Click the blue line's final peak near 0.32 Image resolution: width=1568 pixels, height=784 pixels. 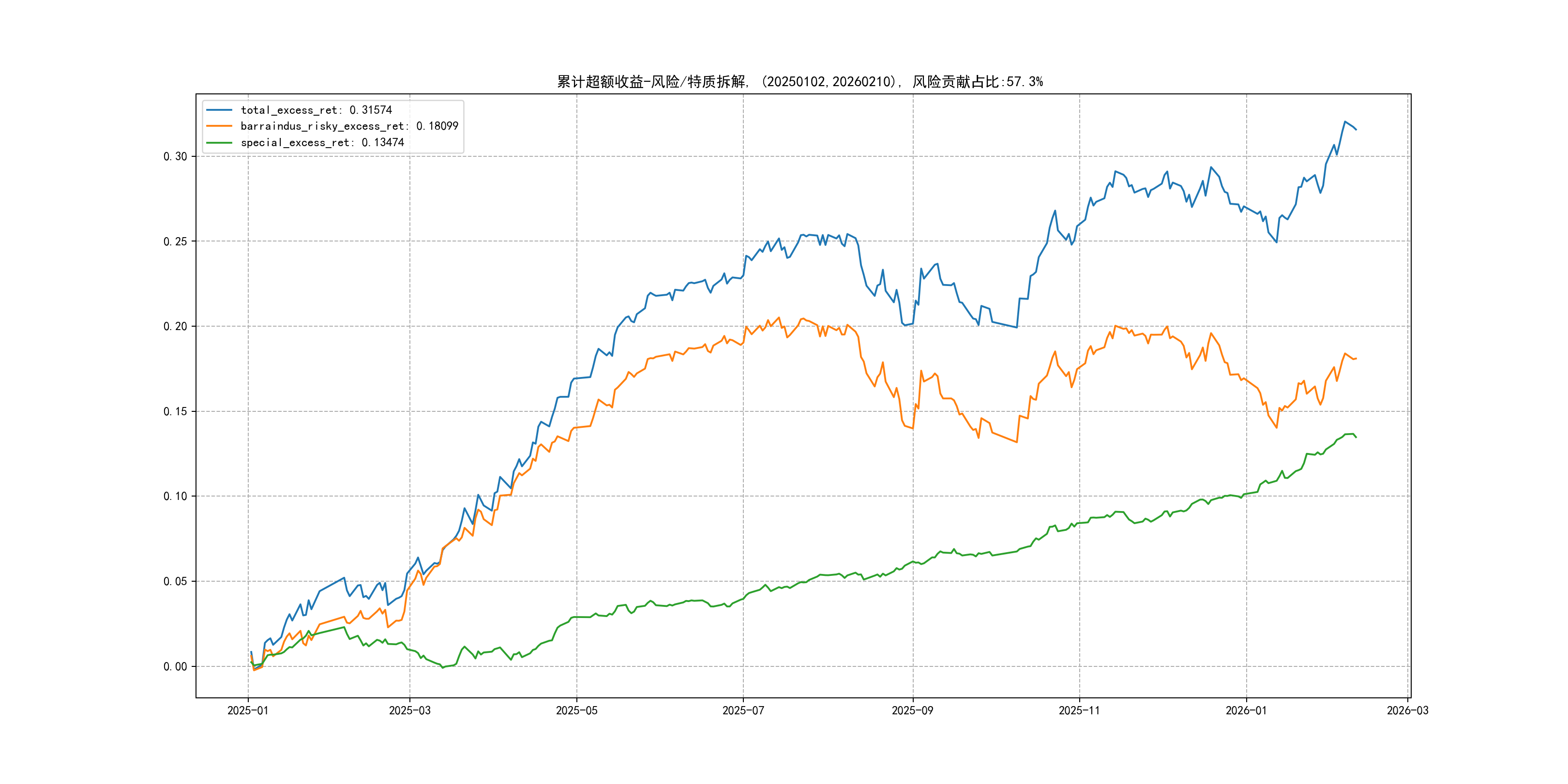(1345, 122)
